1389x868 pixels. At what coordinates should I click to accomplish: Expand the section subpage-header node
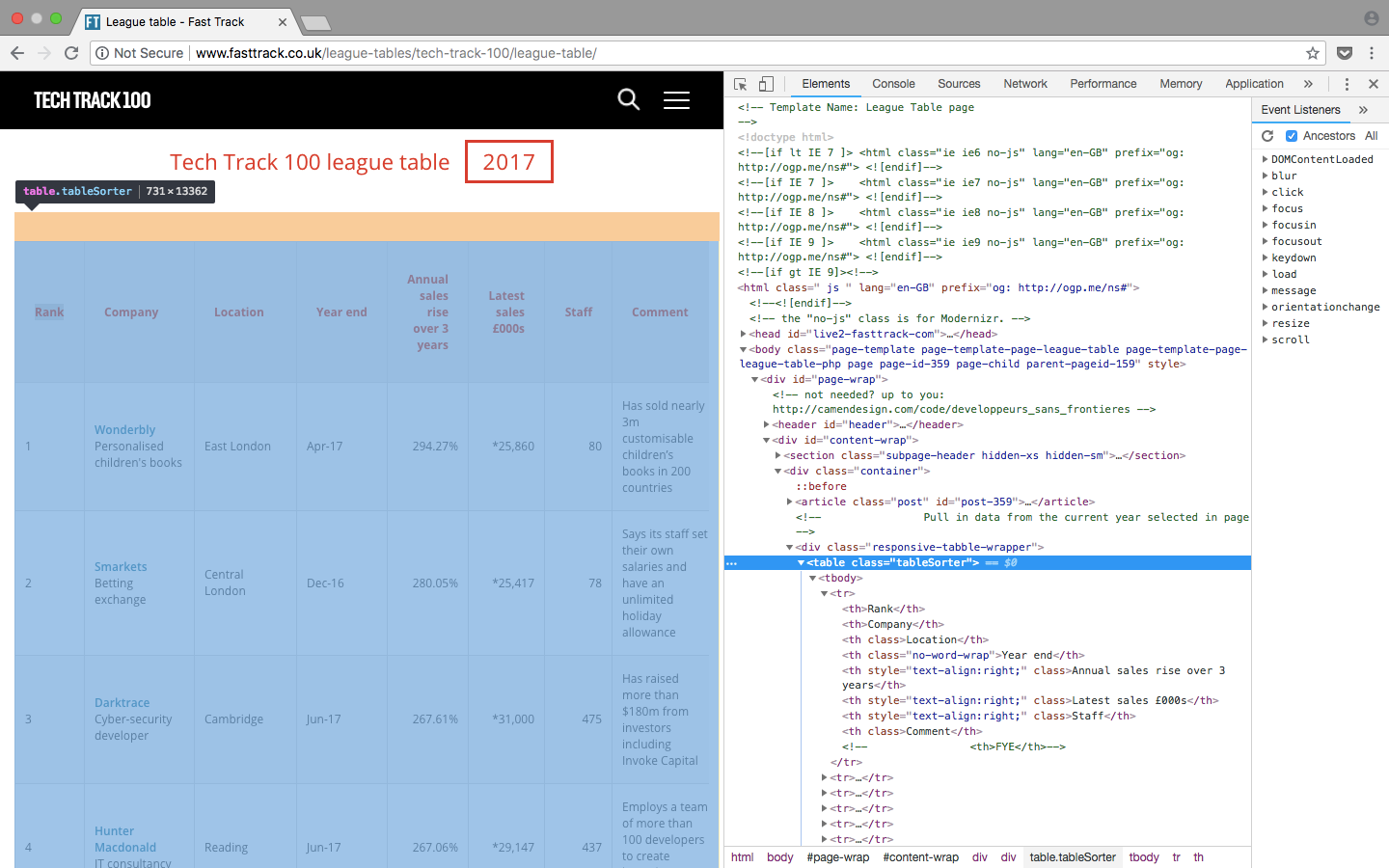tap(777, 456)
